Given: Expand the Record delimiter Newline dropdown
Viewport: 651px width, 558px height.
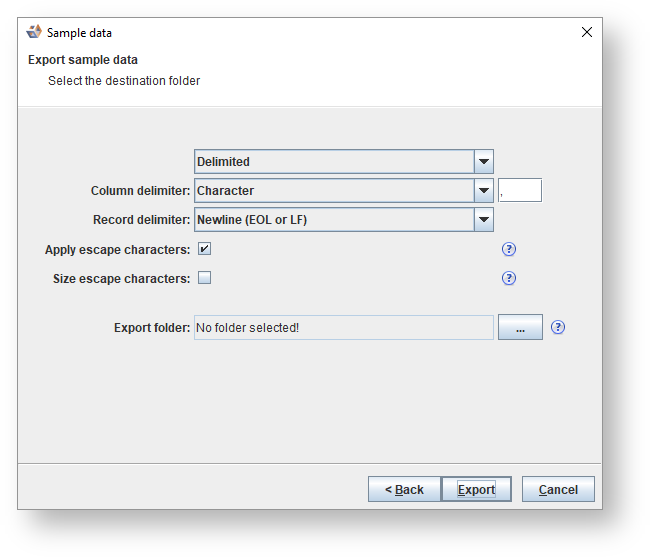Looking at the screenshot, I should (x=334, y=220).
